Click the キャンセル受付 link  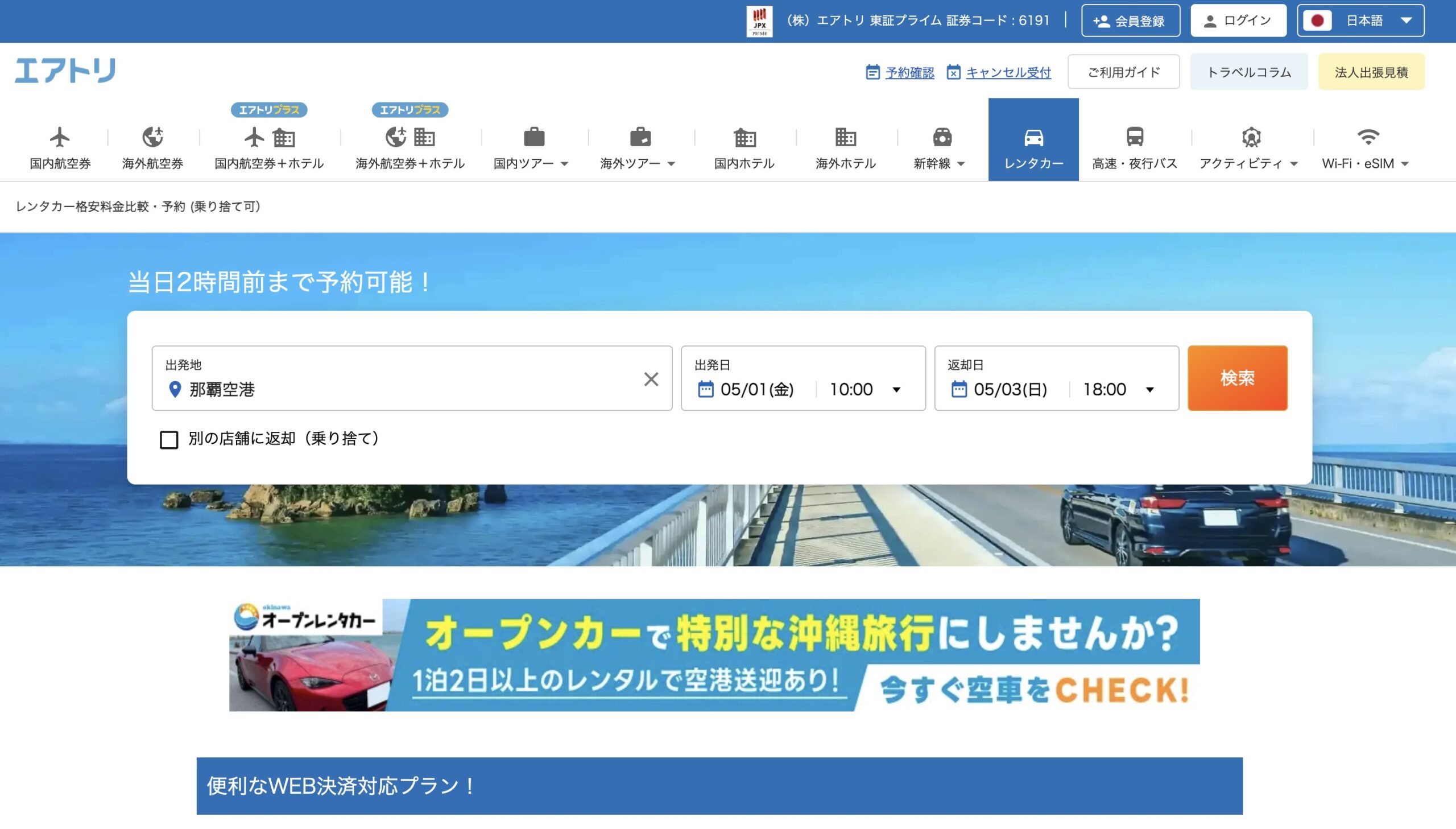[x=1008, y=72]
